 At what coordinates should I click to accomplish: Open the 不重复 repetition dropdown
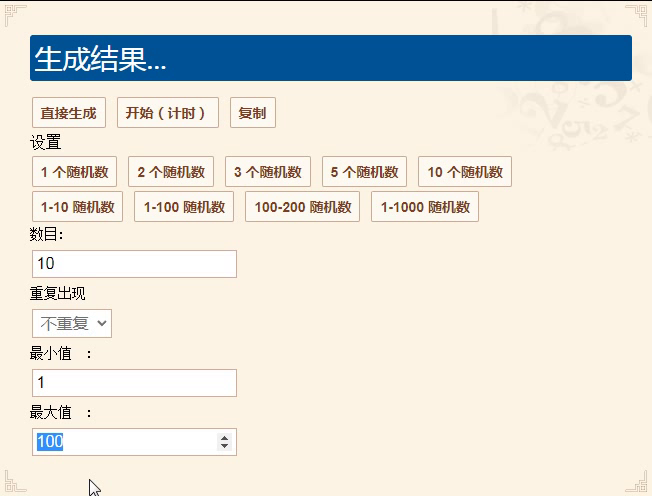pyautogui.click(x=72, y=323)
